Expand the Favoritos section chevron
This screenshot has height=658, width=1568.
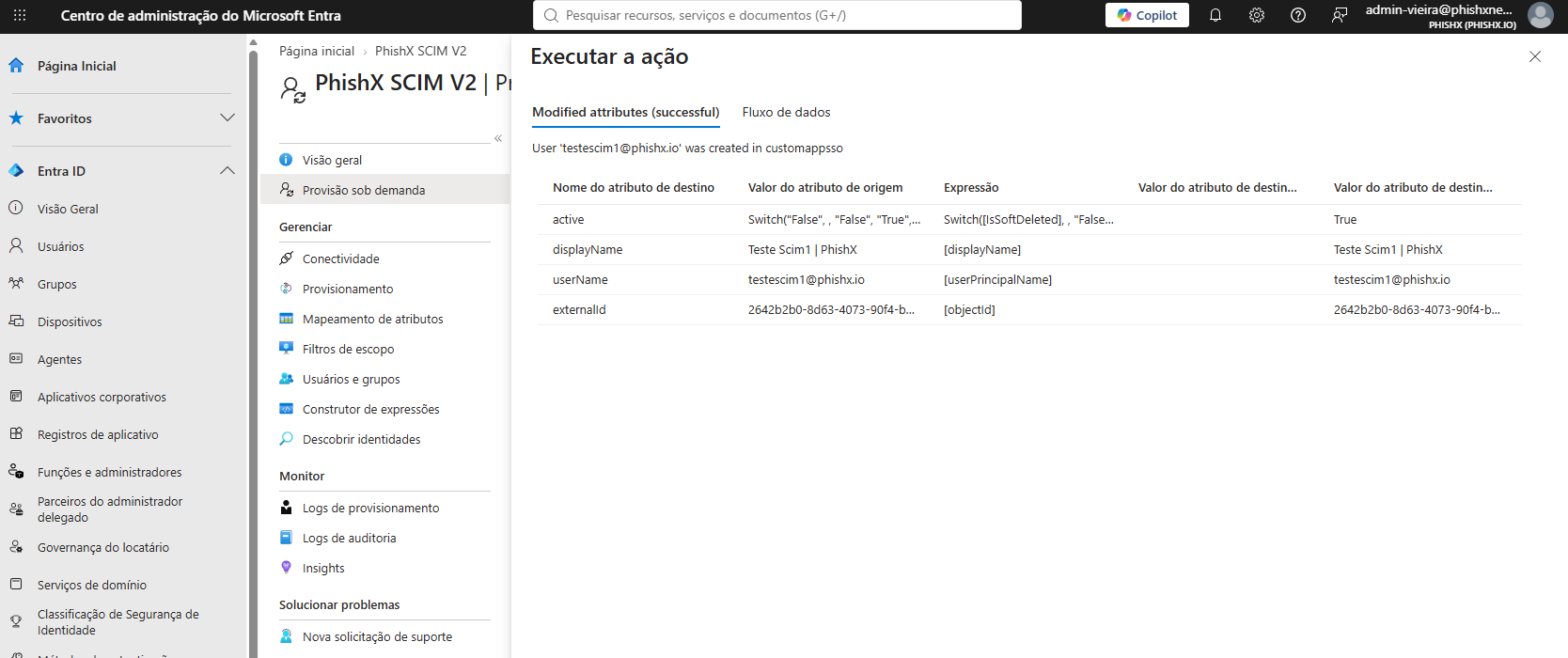pyautogui.click(x=227, y=117)
